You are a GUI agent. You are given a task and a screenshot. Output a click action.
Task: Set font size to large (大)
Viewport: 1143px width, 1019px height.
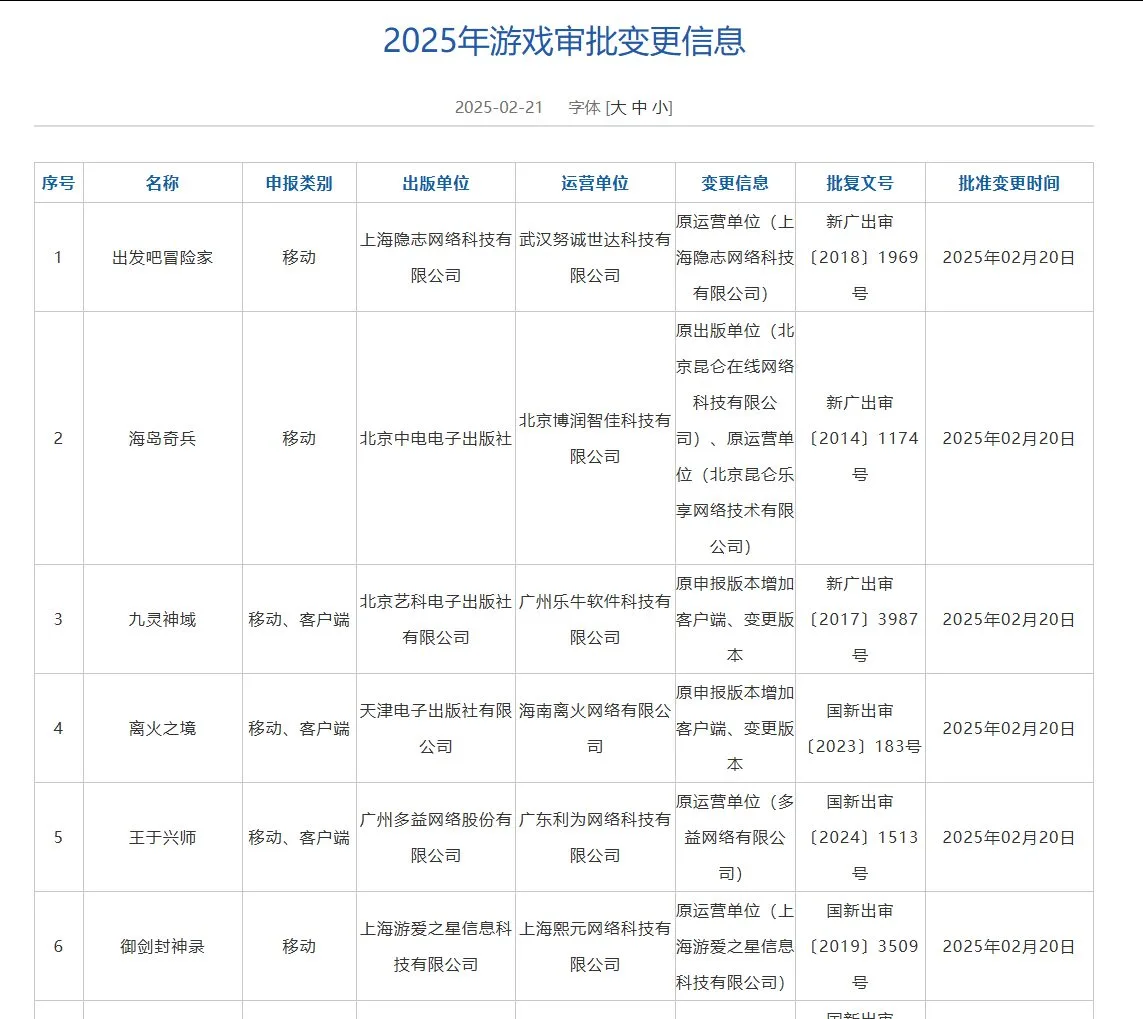[x=619, y=108]
